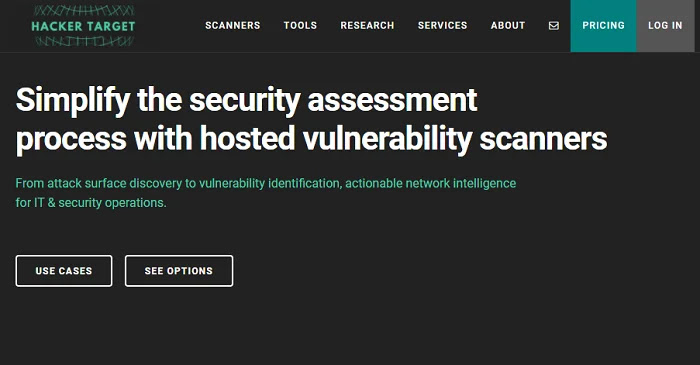
Task: Click the word 'Simplify' in headline
Action: point(73,101)
